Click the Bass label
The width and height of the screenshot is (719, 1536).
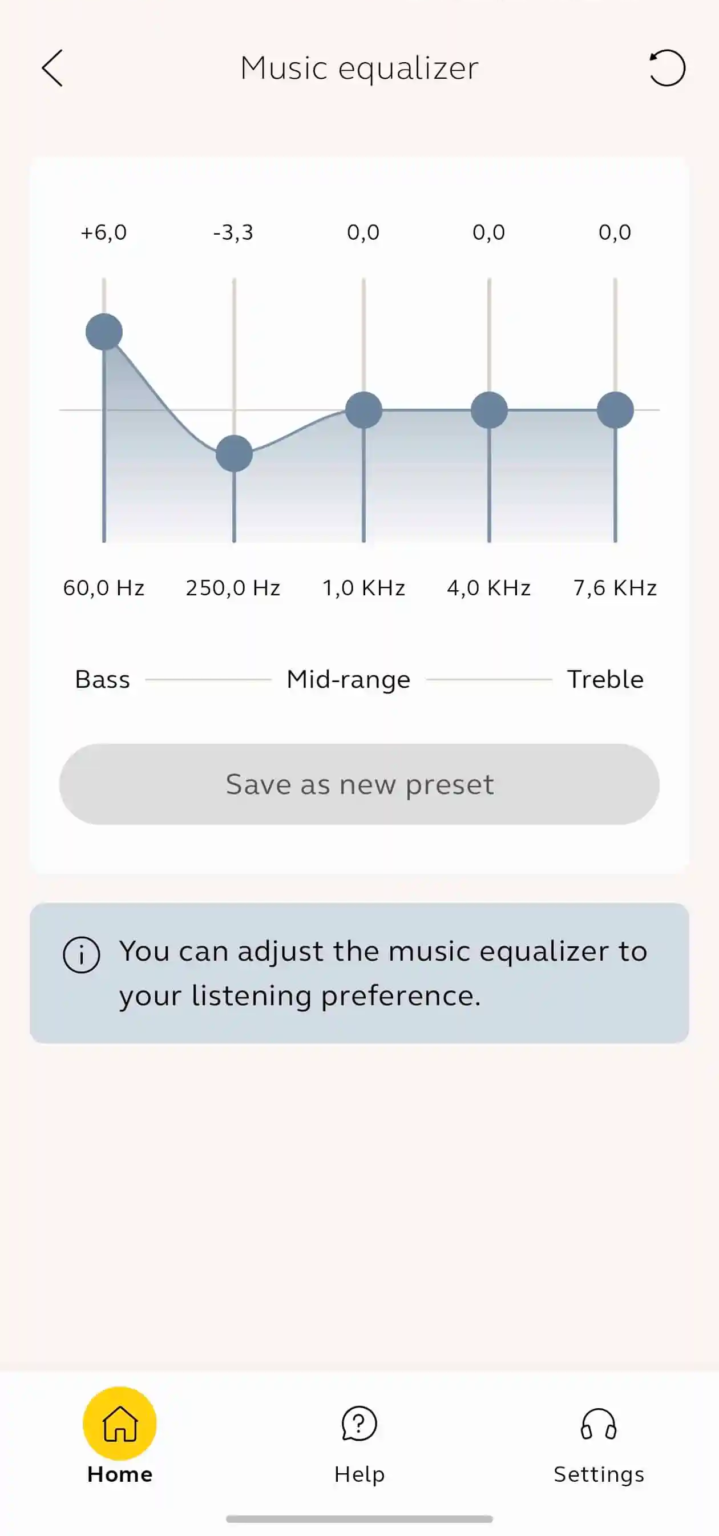click(x=103, y=680)
